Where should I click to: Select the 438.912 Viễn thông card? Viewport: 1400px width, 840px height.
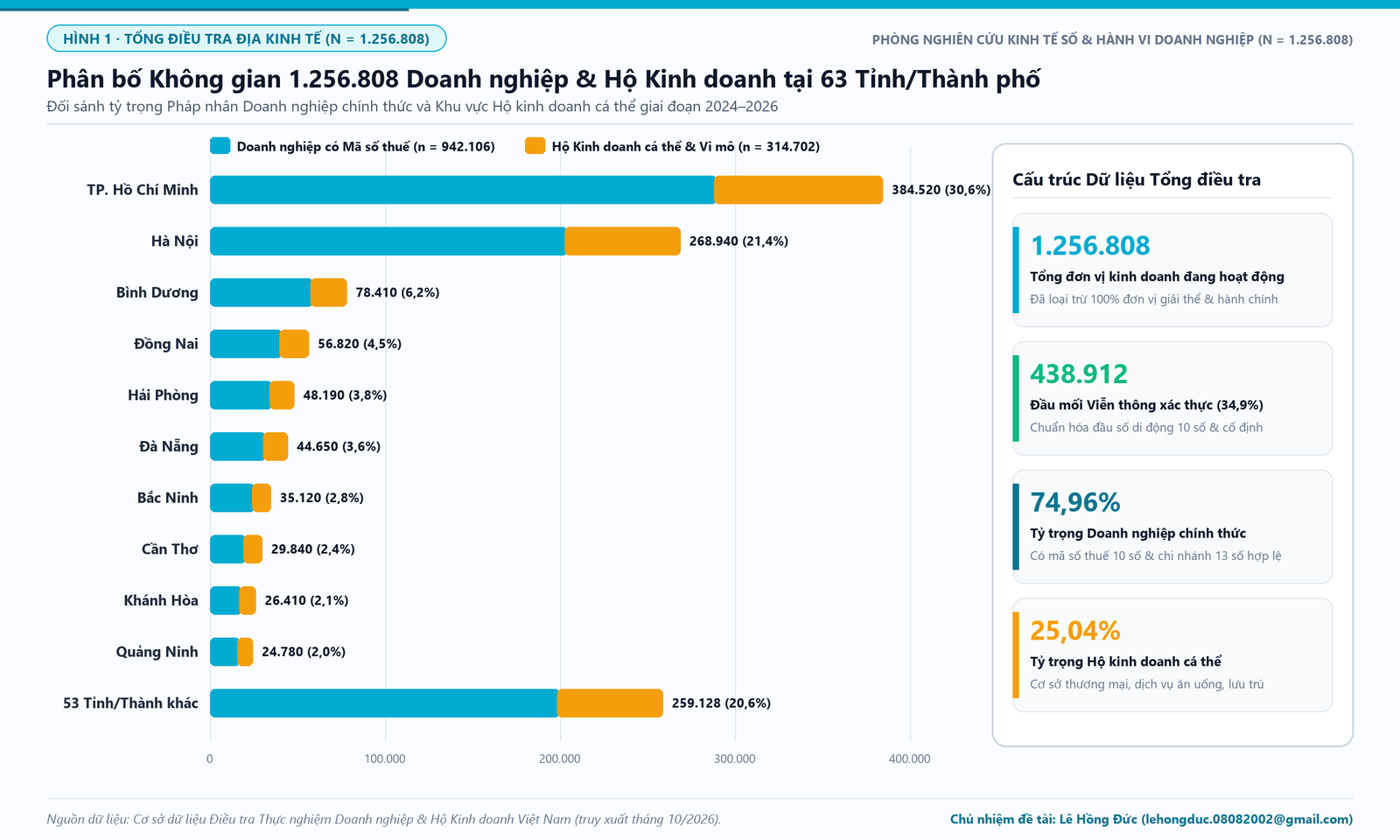pyautogui.click(x=1172, y=398)
